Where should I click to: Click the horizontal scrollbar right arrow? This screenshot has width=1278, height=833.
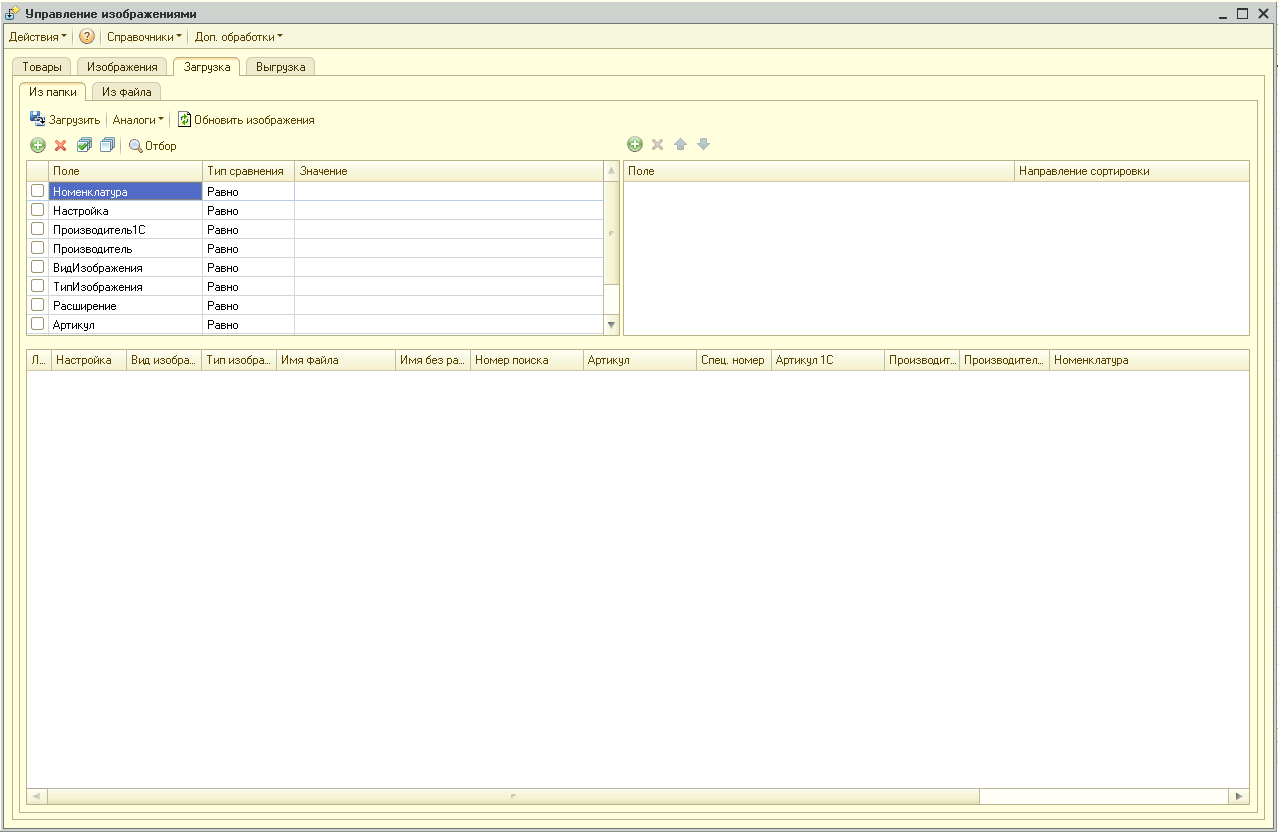point(1239,797)
